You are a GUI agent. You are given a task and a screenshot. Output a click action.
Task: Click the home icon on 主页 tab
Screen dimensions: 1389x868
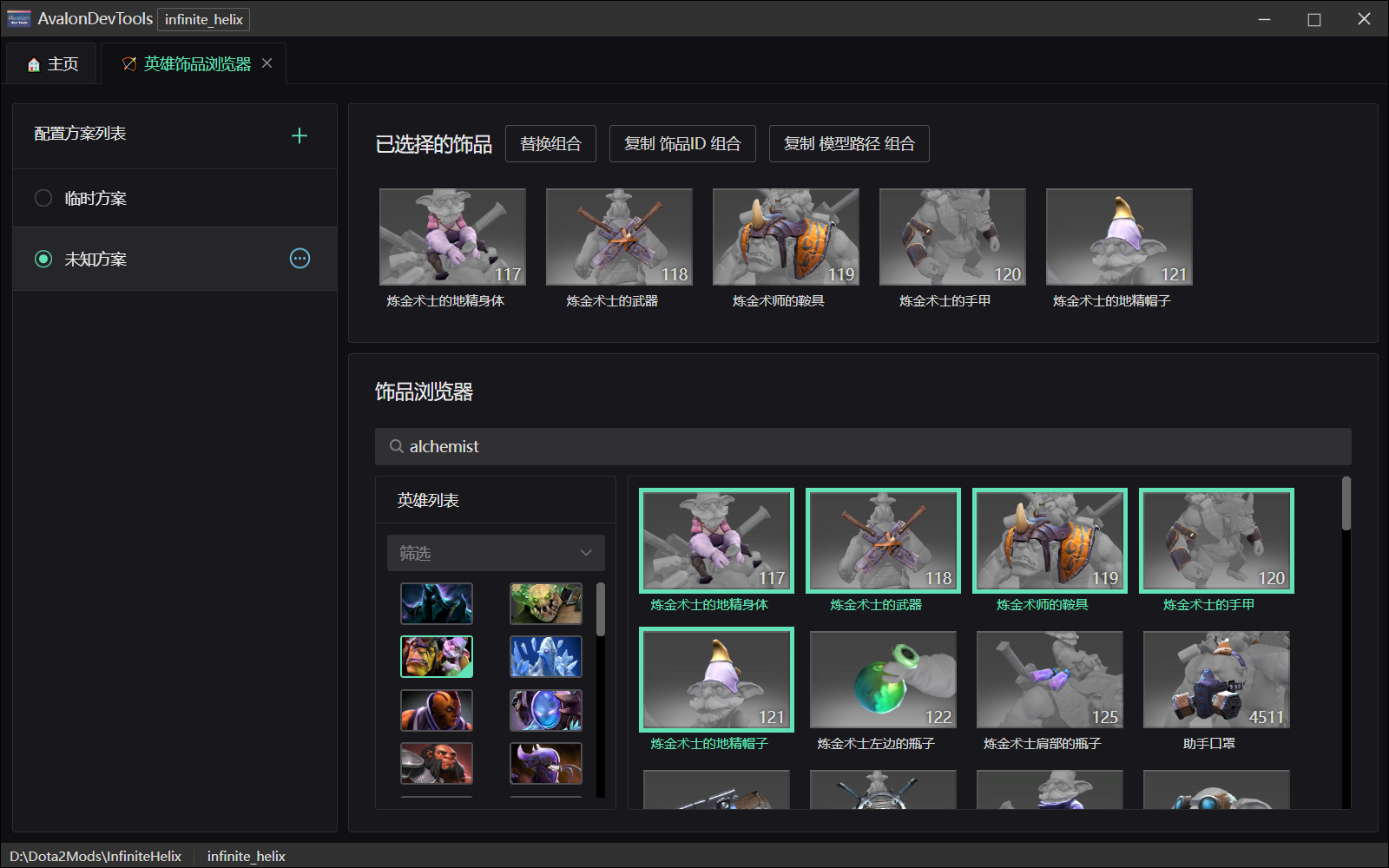tap(34, 64)
